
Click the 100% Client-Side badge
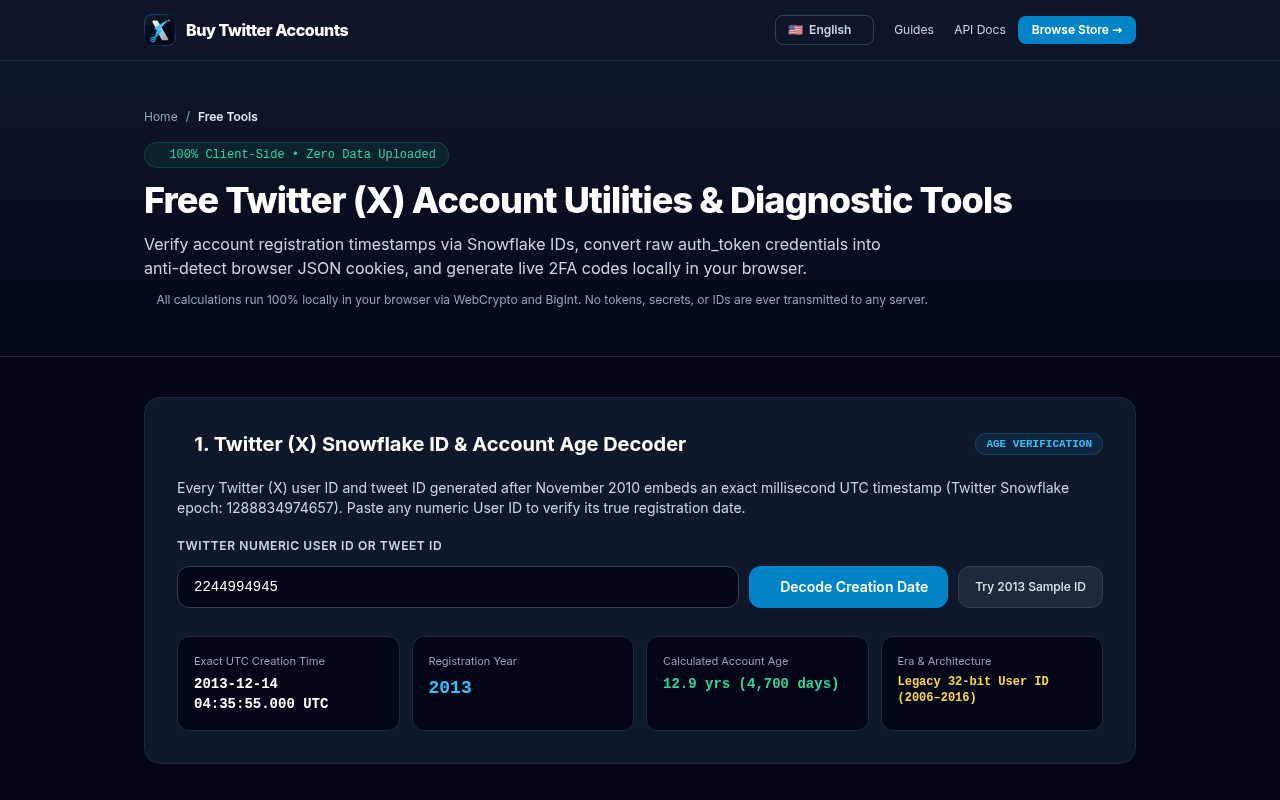click(x=296, y=155)
